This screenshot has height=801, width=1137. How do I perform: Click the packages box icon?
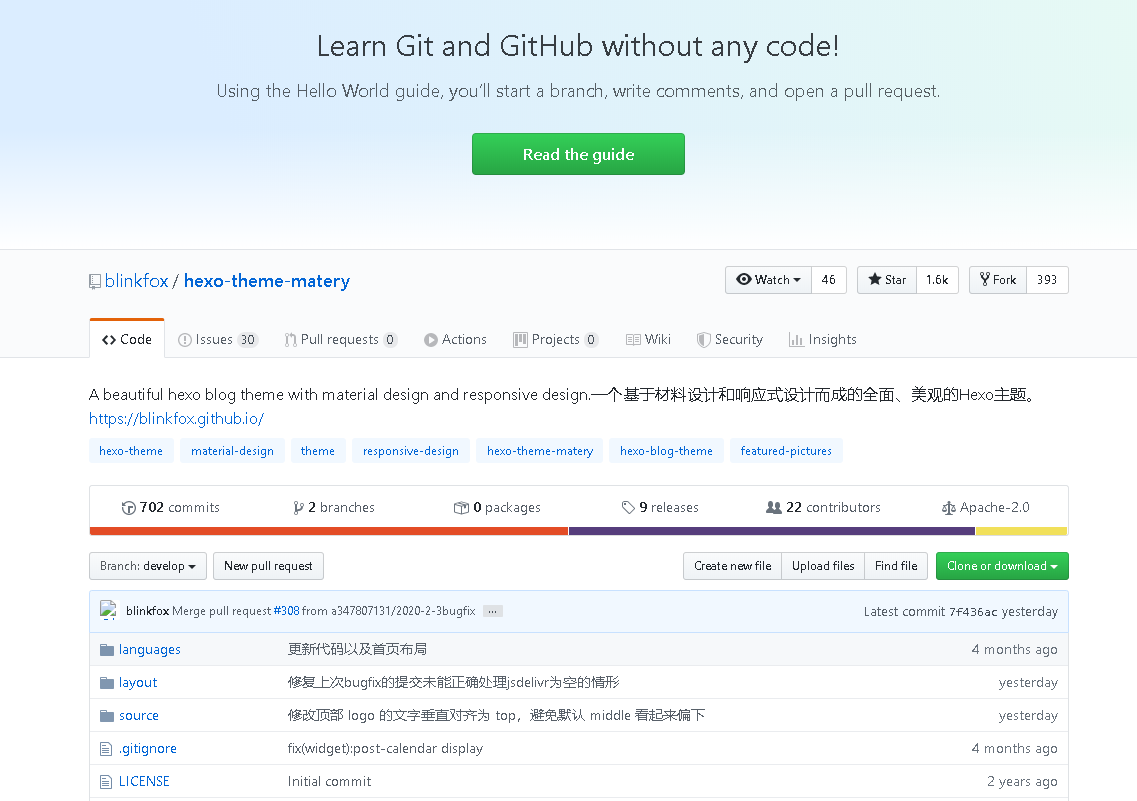click(461, 508)
